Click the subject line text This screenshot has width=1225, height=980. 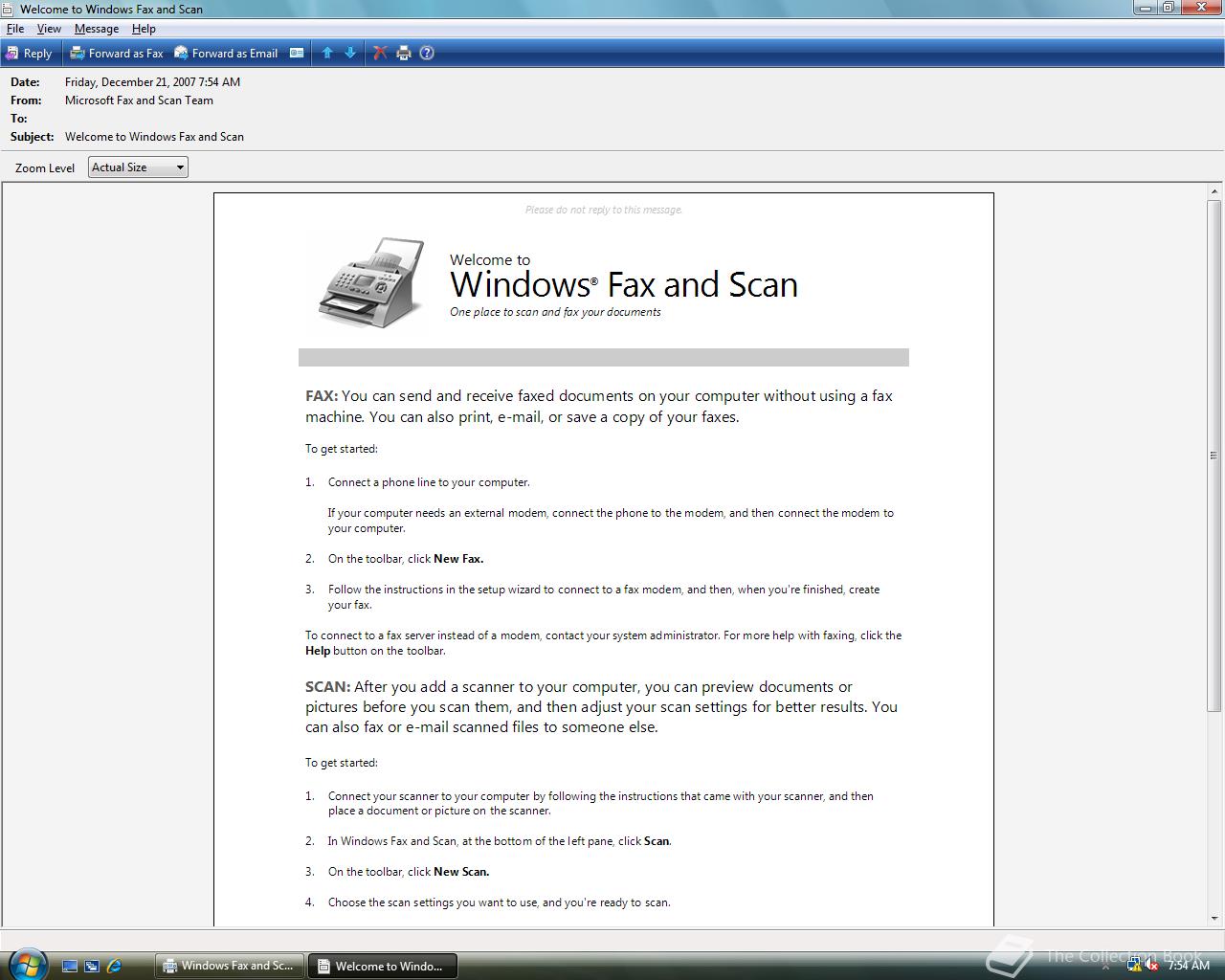pos(154,137)
